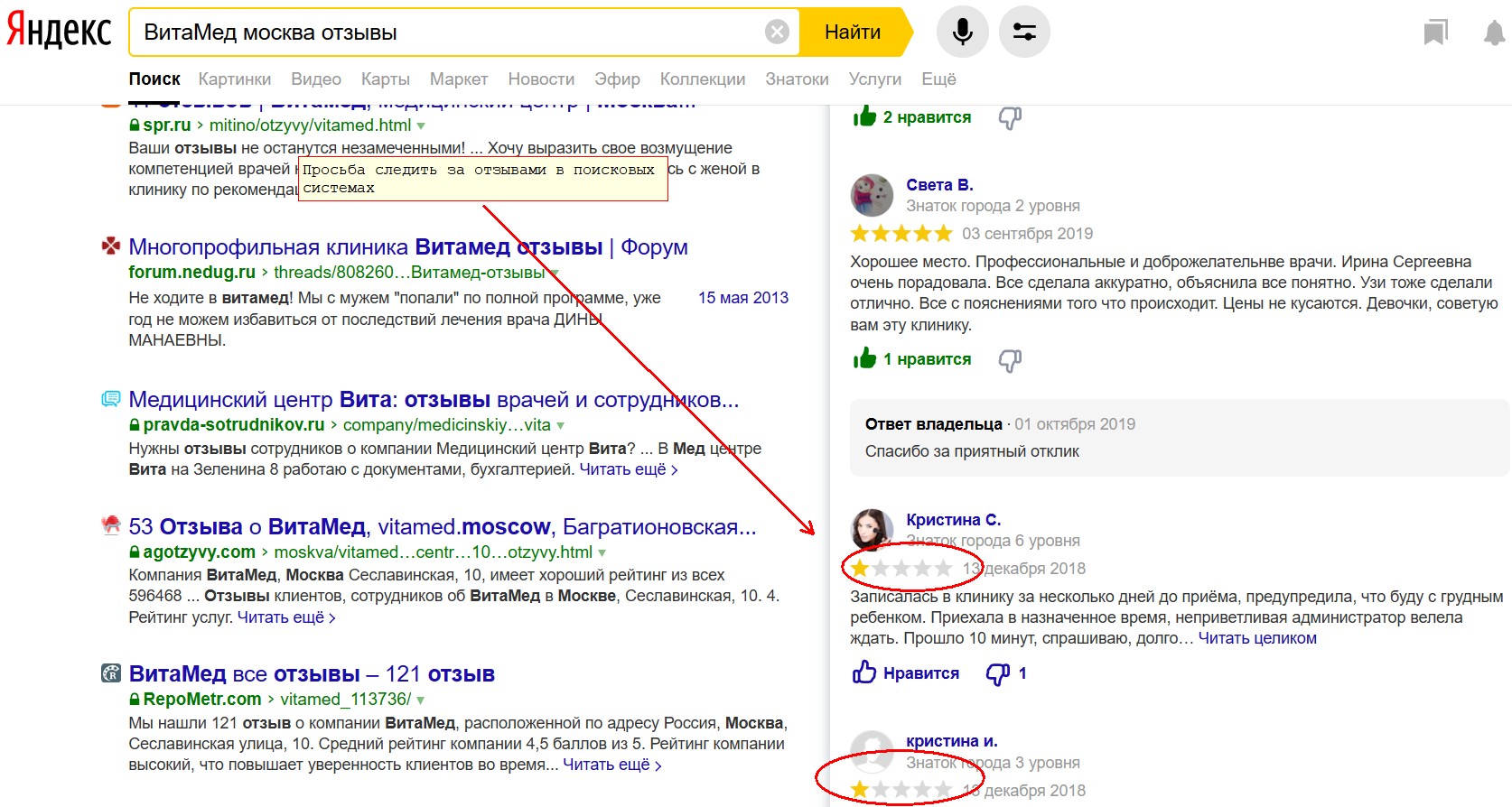
Task: Click the vitamed_113736/ path link
Action: click(x=345, y=699)
